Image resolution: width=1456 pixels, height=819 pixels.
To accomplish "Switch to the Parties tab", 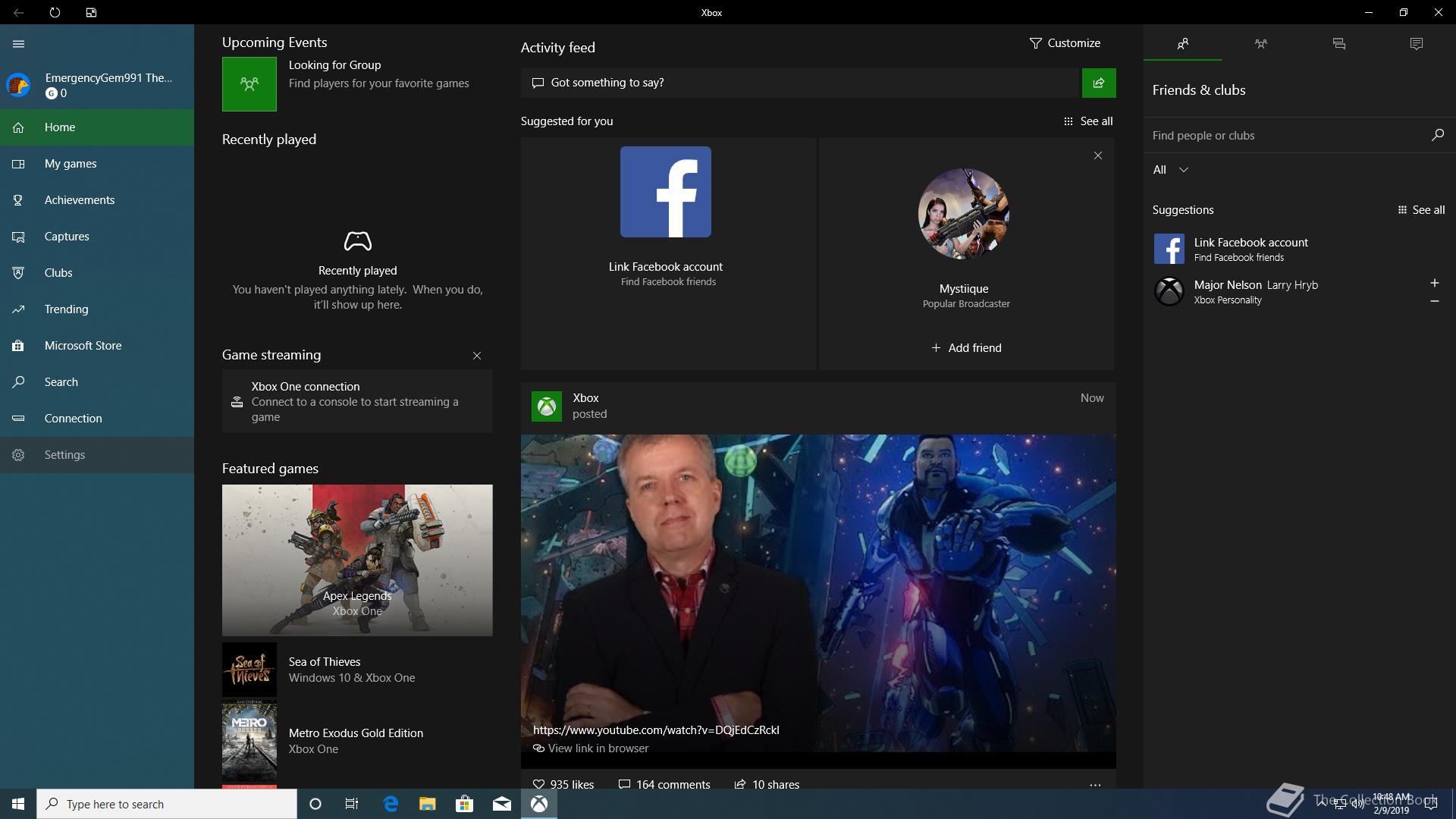I will [1260, 44].
